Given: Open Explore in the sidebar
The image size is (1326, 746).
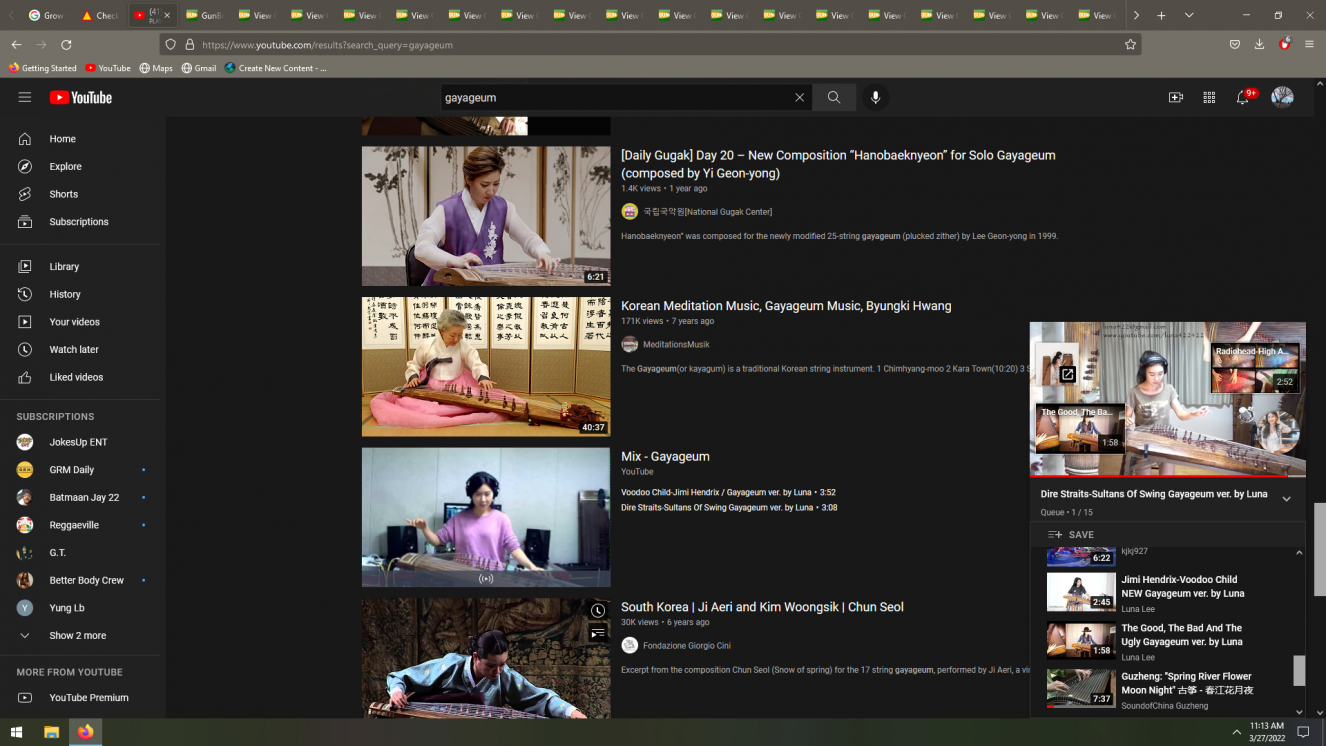Looking at the screenshot, I should pyautogui.click(x=80, y=167).
